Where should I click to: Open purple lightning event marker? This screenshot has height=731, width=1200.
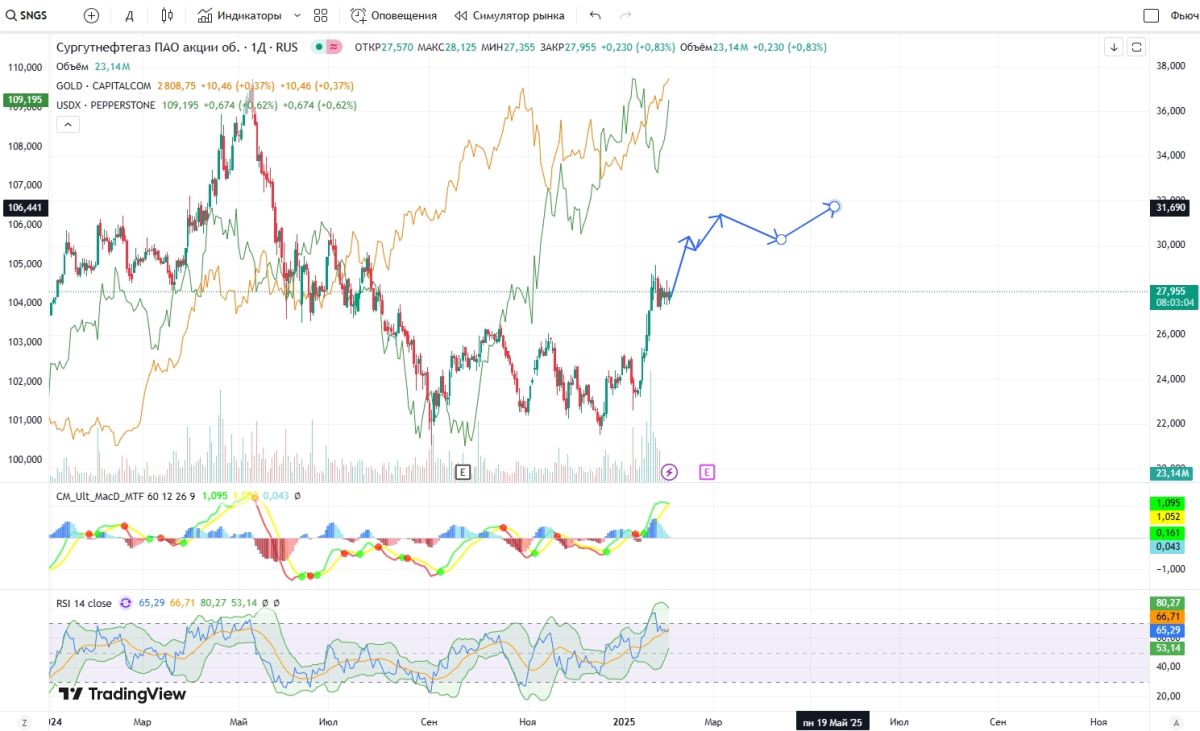click(x=670, y=471)
